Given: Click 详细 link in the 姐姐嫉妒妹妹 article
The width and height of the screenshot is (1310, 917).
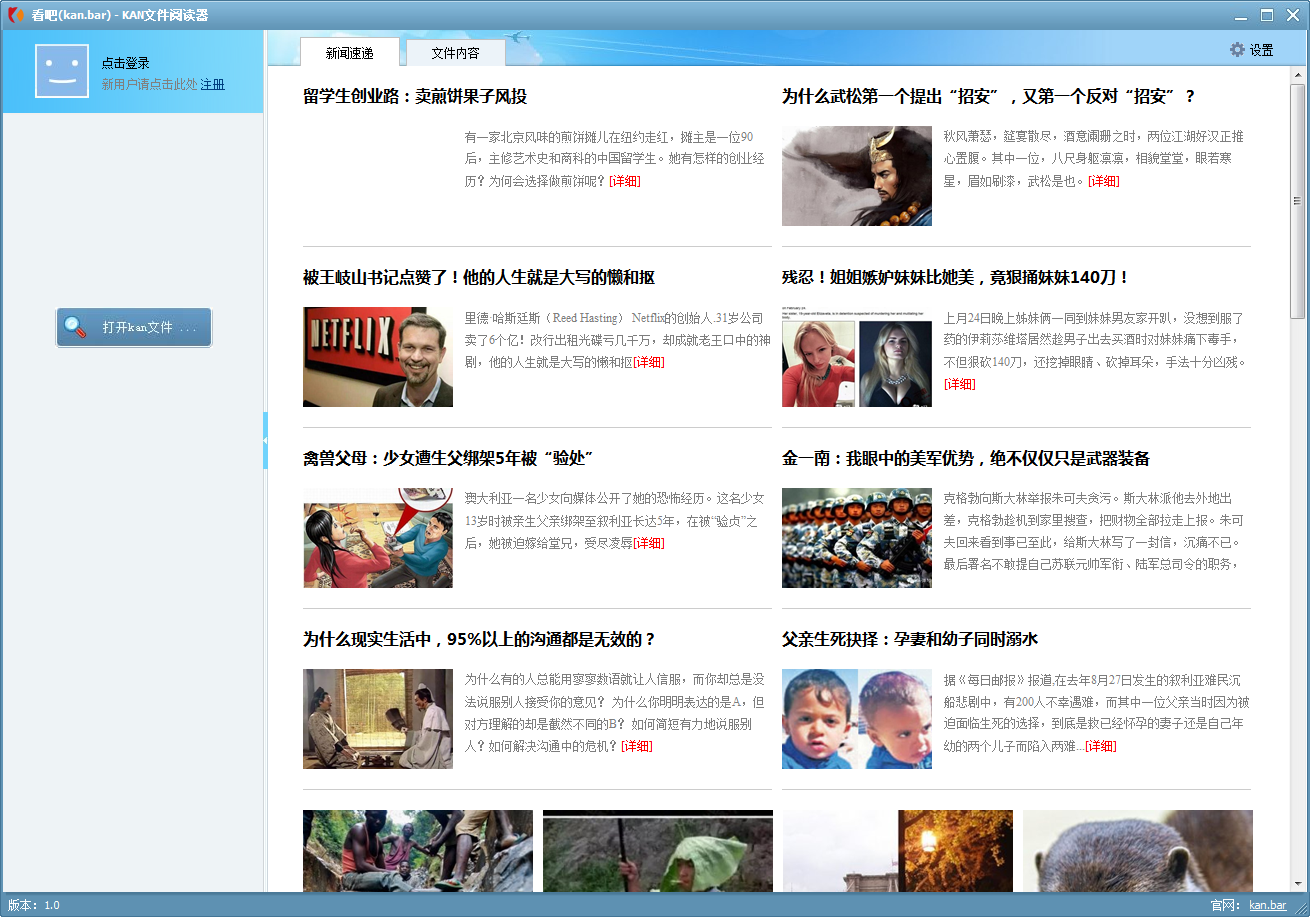Looking at the screenshot, I should (960, 384).
